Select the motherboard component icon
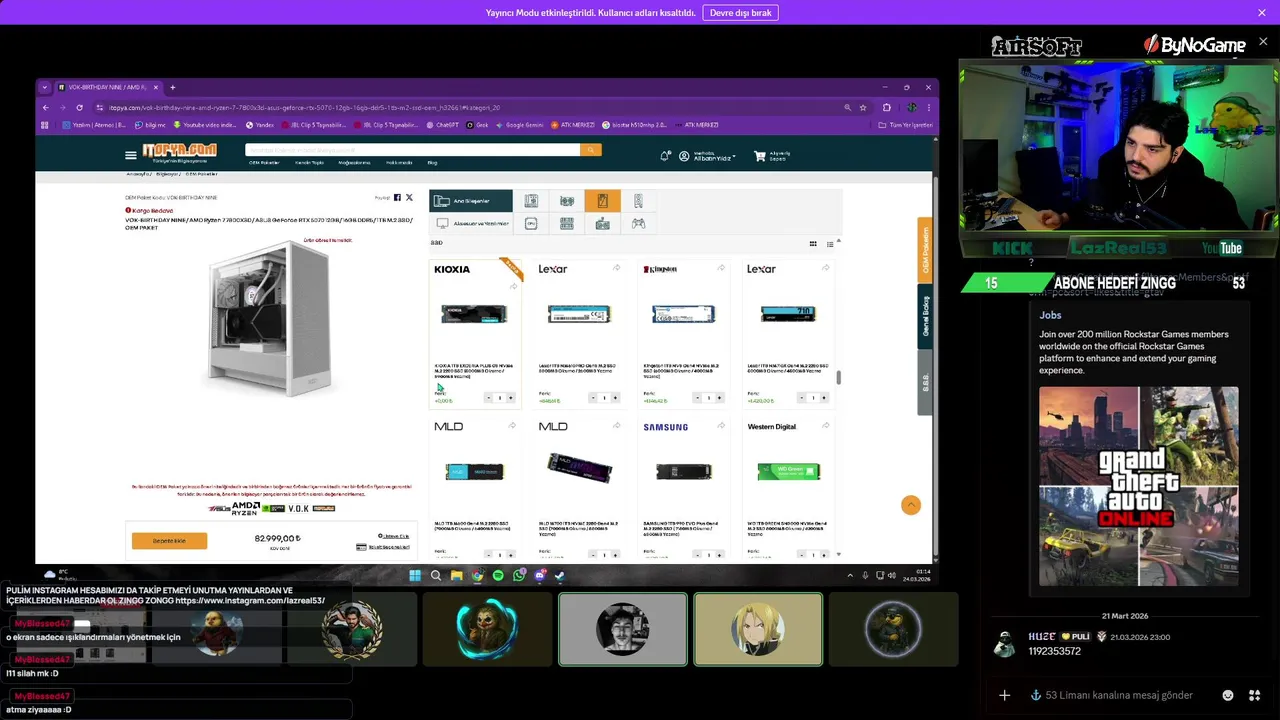This screenshot has width=1280, height=720. point(531,201)
